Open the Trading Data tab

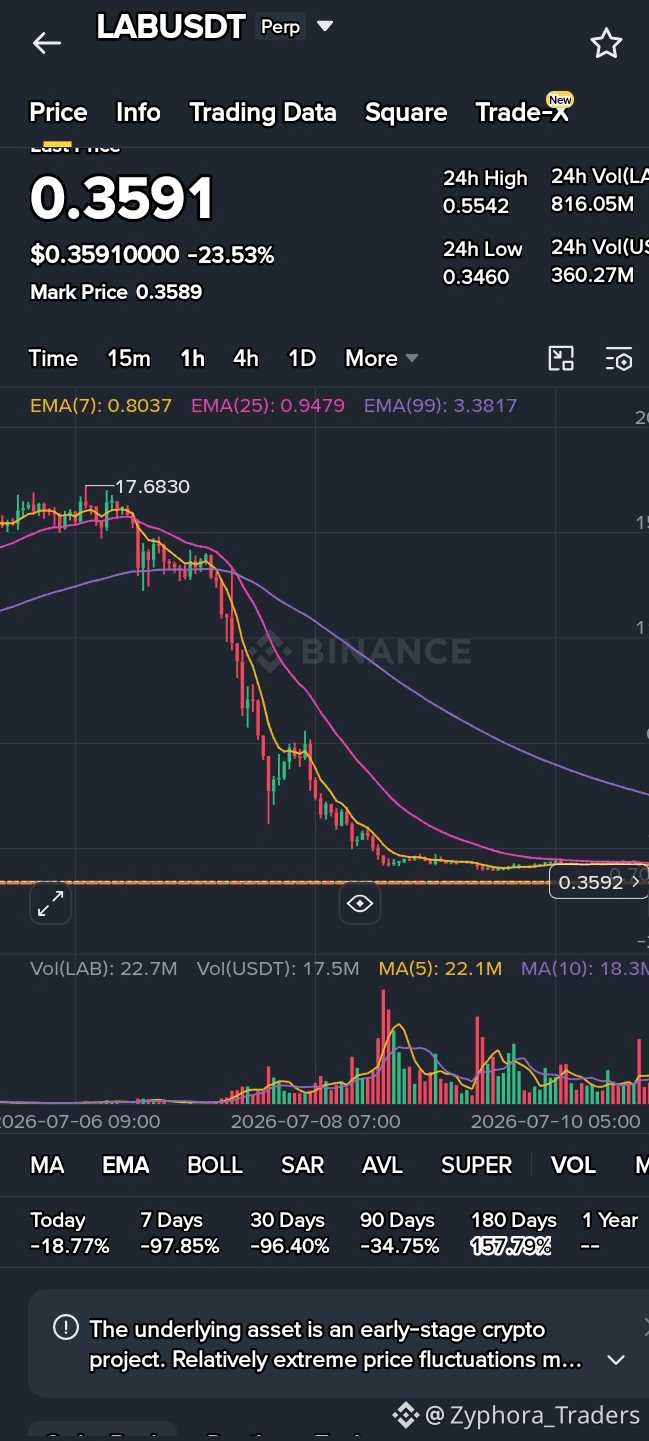pyautogui.click(x=263, y=112)
